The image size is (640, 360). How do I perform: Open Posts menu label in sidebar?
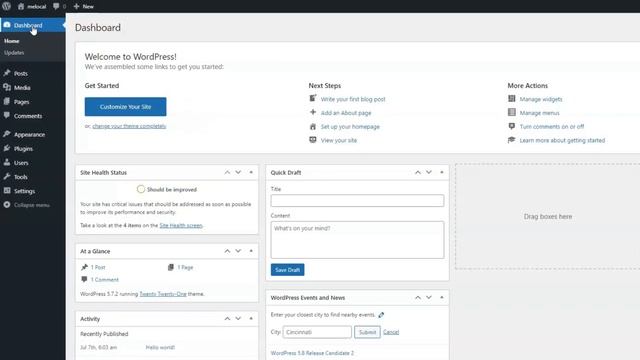pyautogui.click(x=21, y=73)
